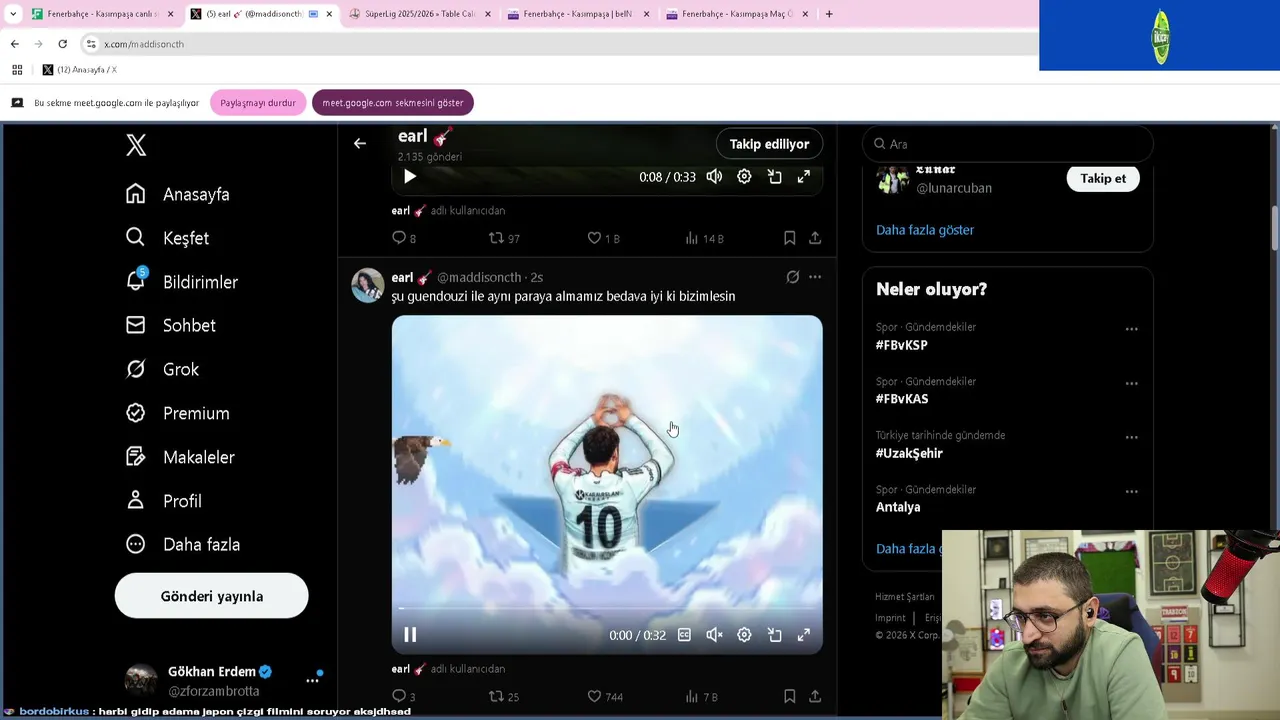Play the top video
Screen dimensions: 1280x720
(x=410, y=176)
